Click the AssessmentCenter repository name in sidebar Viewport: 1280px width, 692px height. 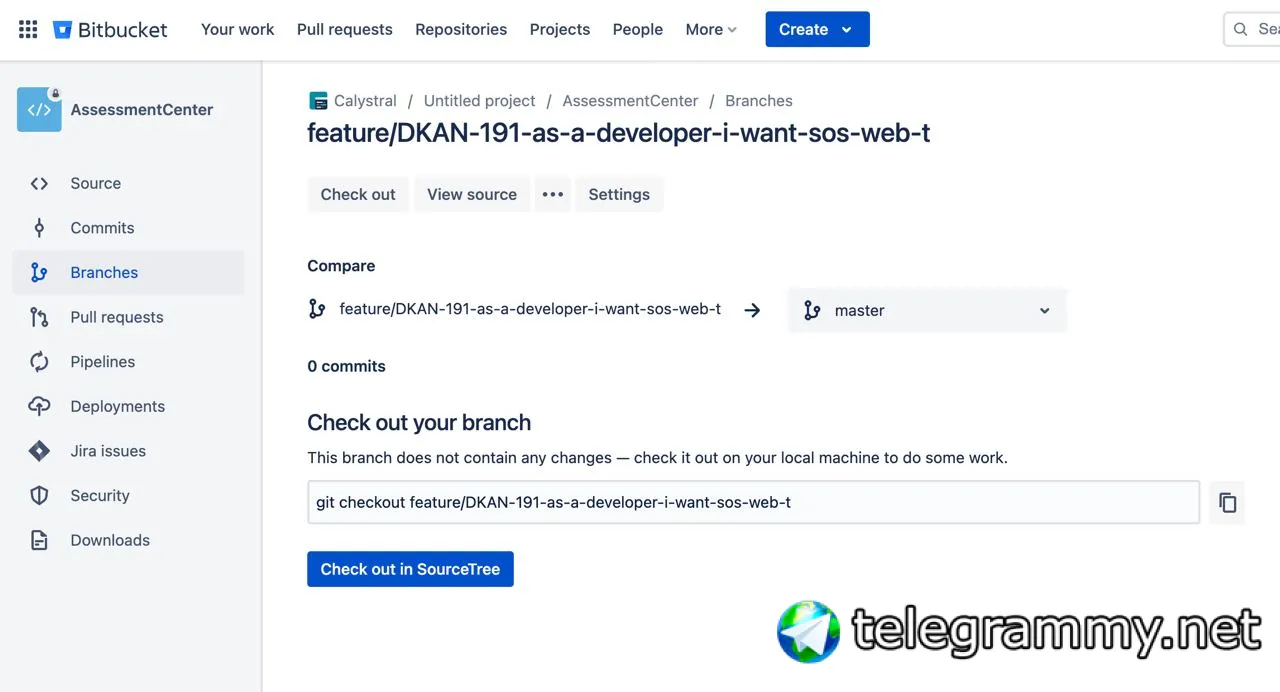[142, 110]
